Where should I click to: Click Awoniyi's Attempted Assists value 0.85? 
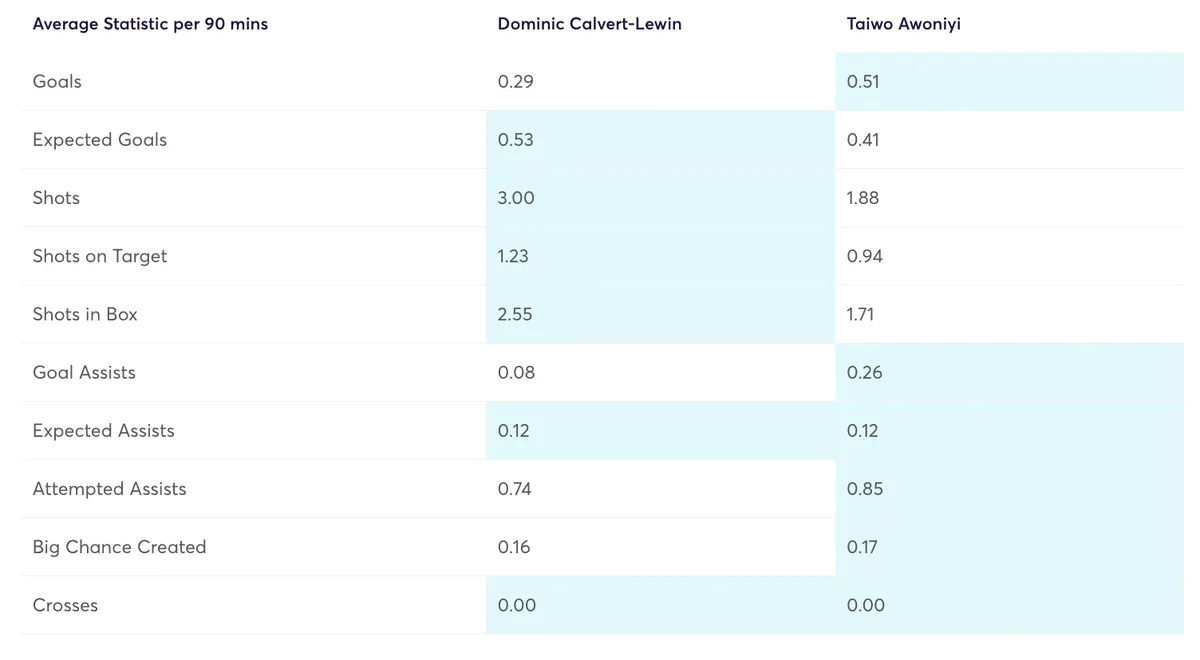click(x=865, y=489)
